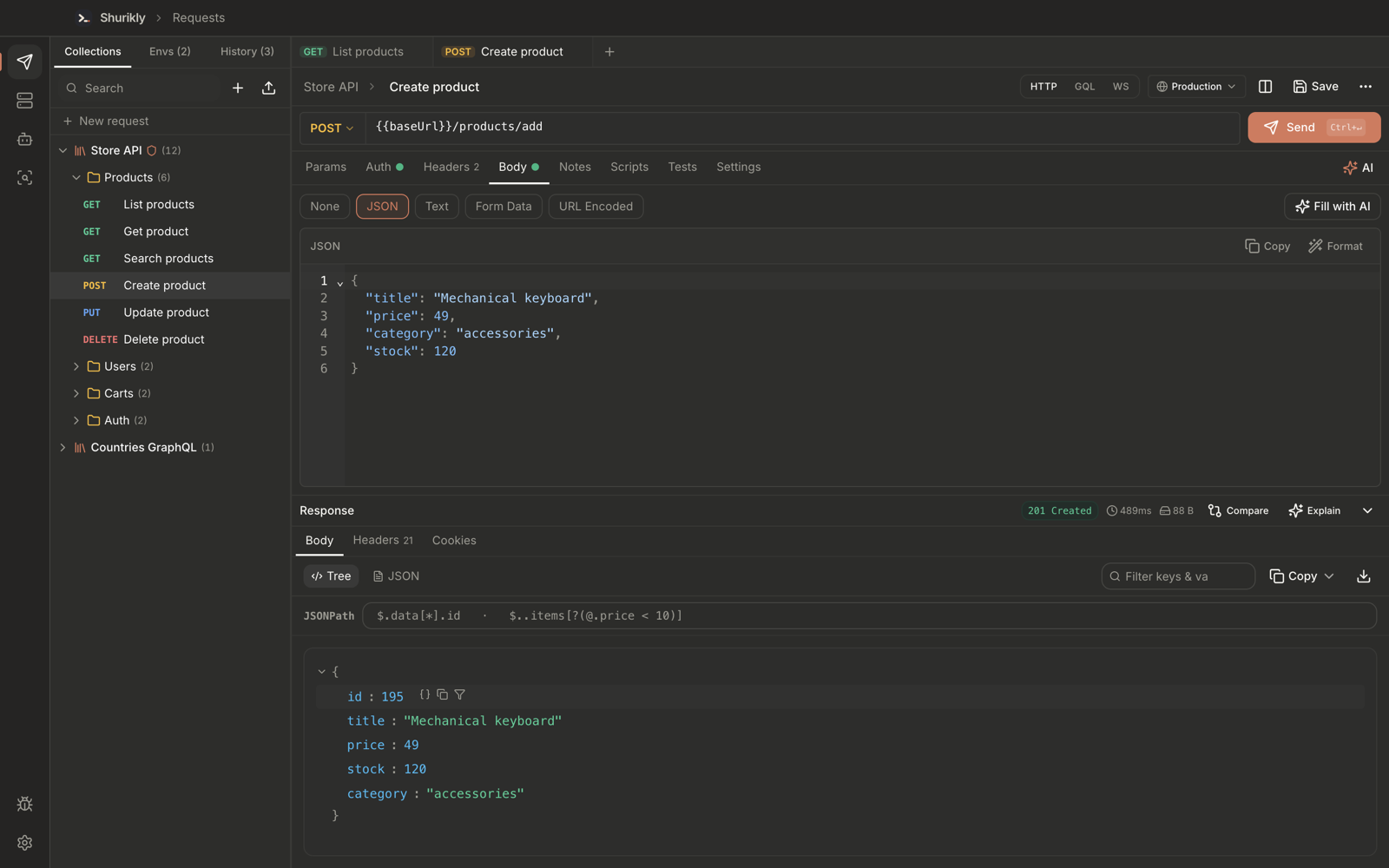Select the JSON body type

click(x=382, y=207)
